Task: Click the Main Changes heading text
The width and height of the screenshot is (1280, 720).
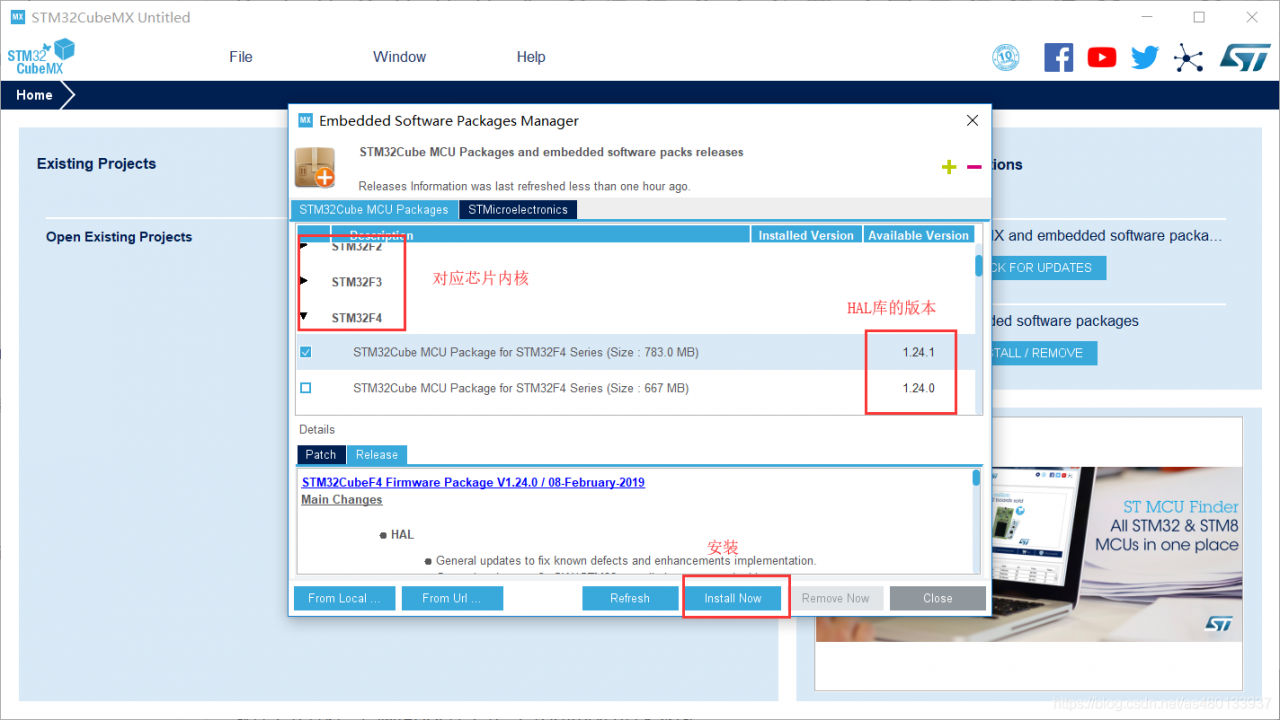Action: tap(342, 500)
